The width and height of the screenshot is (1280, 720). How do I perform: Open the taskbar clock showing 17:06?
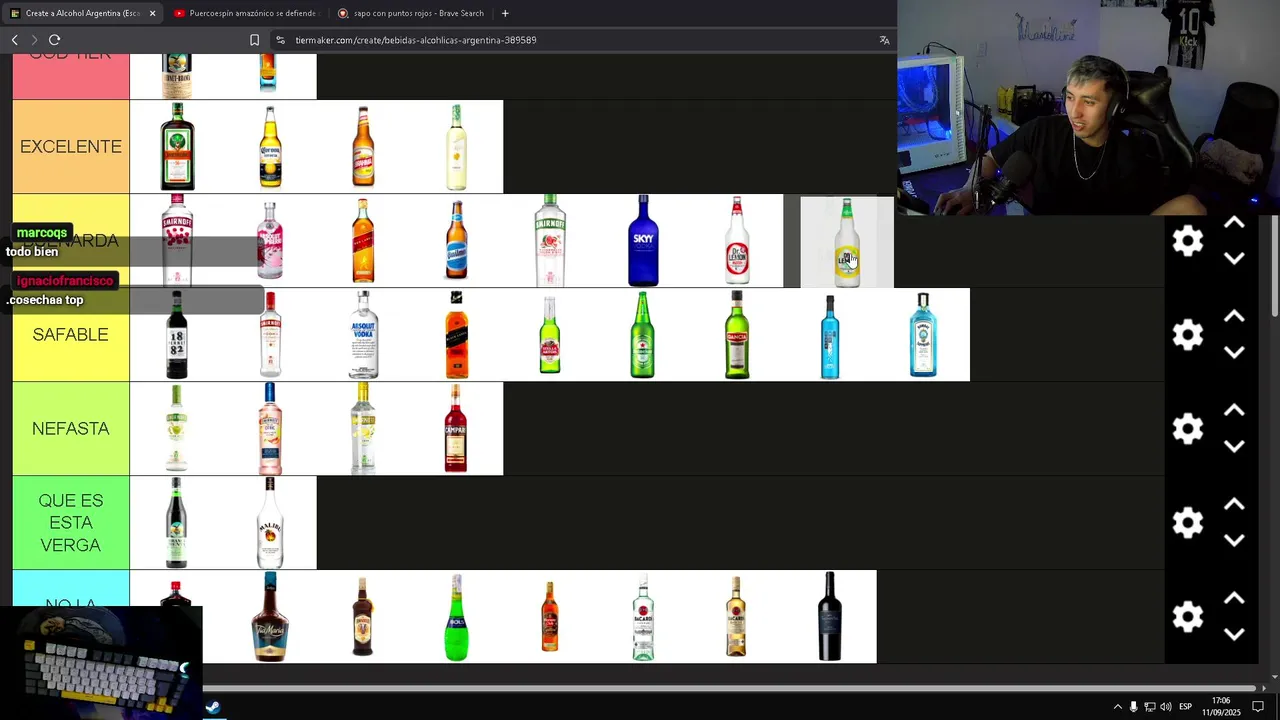pyautogui.click(x=1221, y=706)
